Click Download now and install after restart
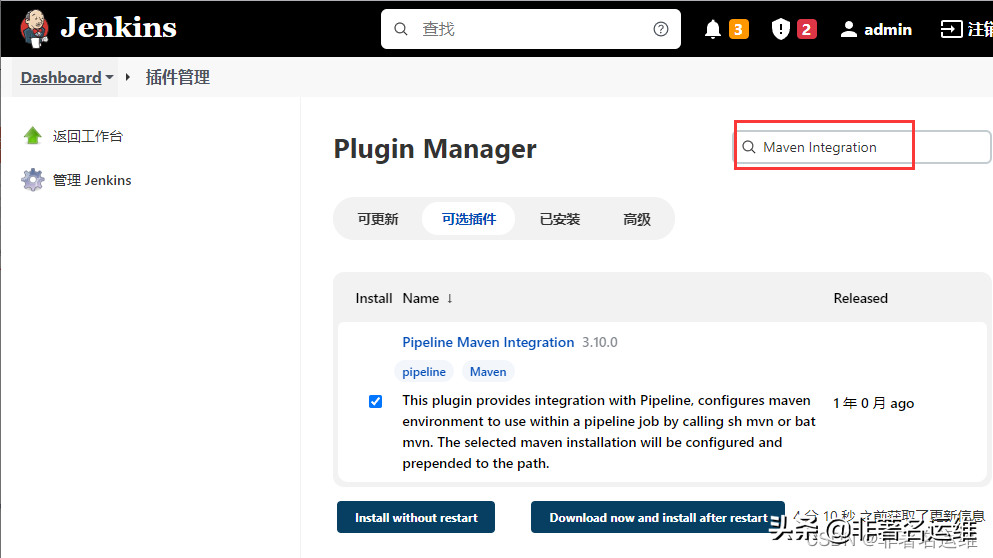 click(657, 517)
